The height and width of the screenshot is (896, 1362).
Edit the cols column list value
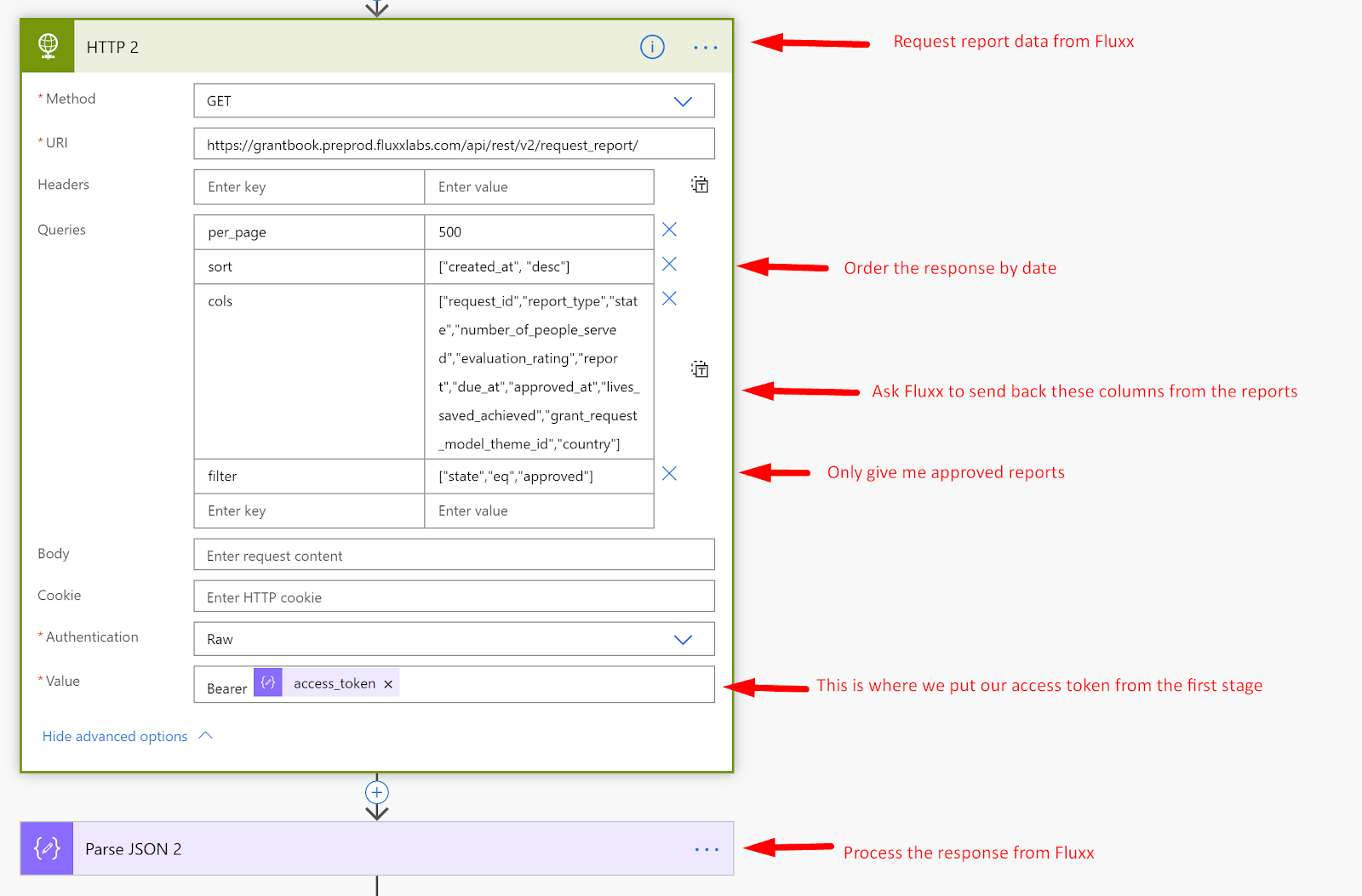coord(539,372)
